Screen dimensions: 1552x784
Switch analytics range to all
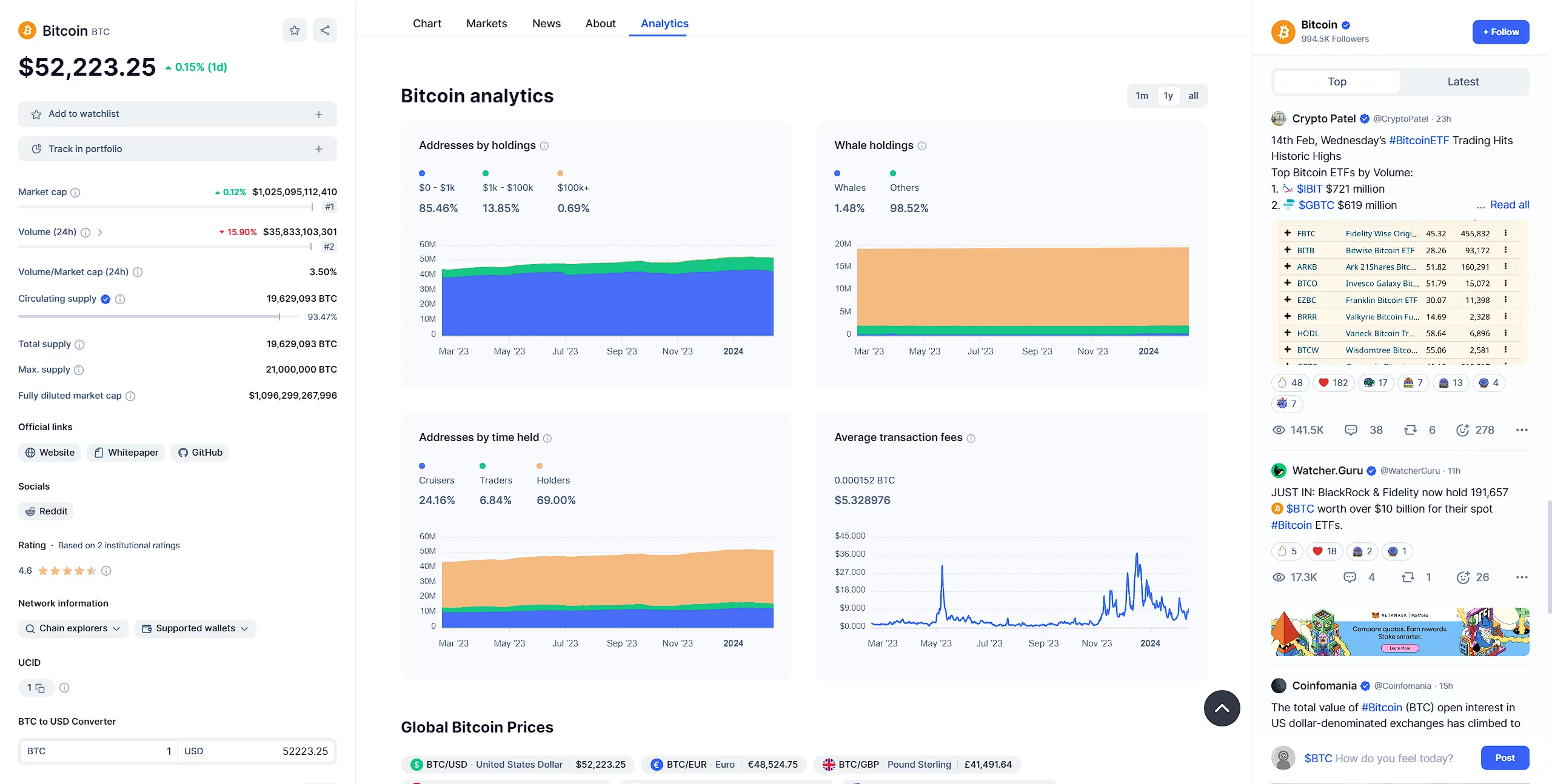click(x=1192, y=96)
